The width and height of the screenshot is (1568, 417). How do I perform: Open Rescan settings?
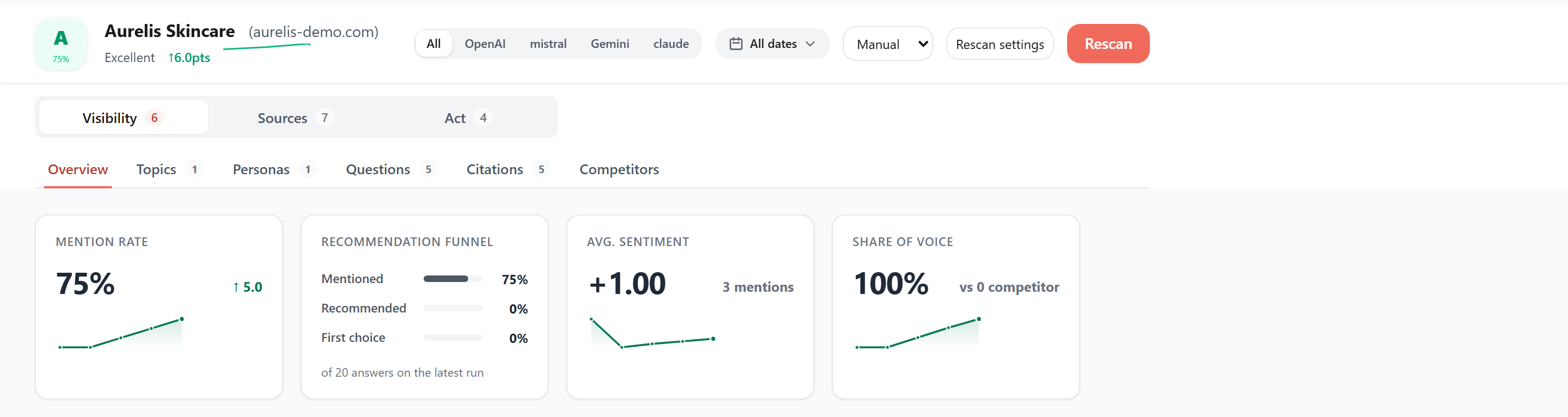(x=1000, y=44)
